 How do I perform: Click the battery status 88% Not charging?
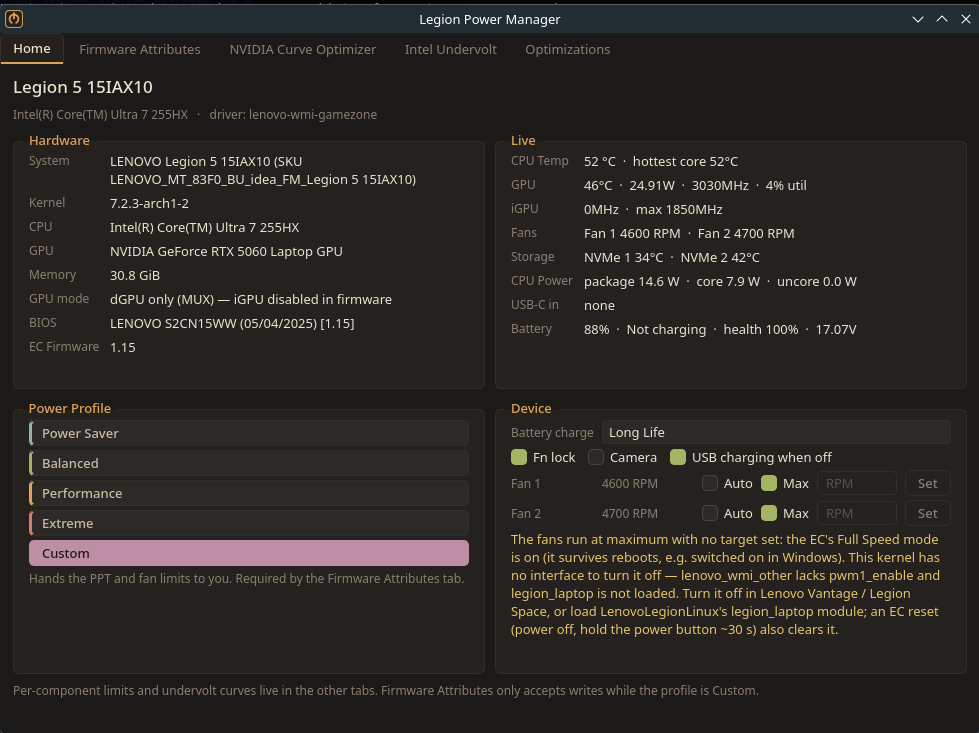coord(645,330)
